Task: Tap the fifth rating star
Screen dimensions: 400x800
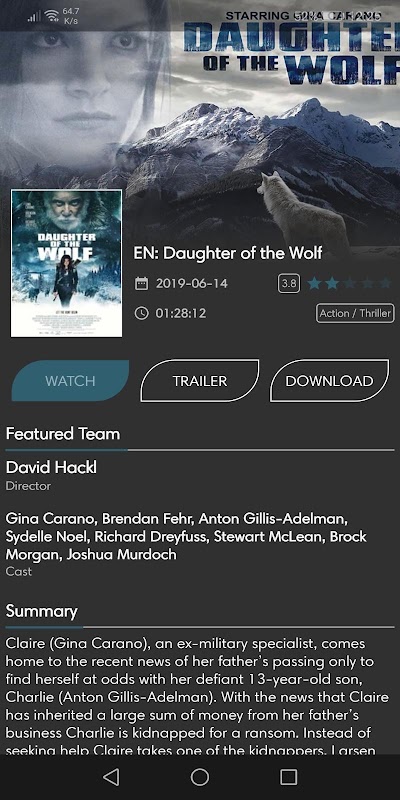Action: point(385,283)
